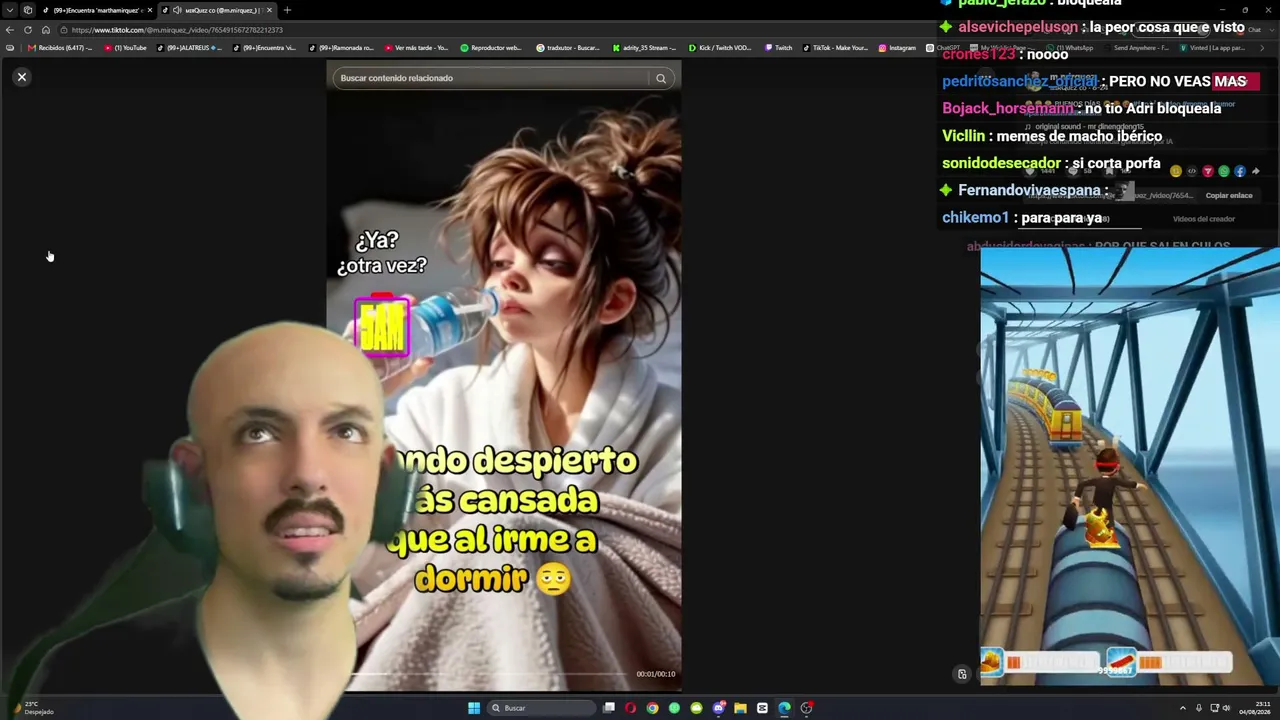Open the 'Twitch' bookmark
This screenshot has height=720, width=1280.
[779, 48]
